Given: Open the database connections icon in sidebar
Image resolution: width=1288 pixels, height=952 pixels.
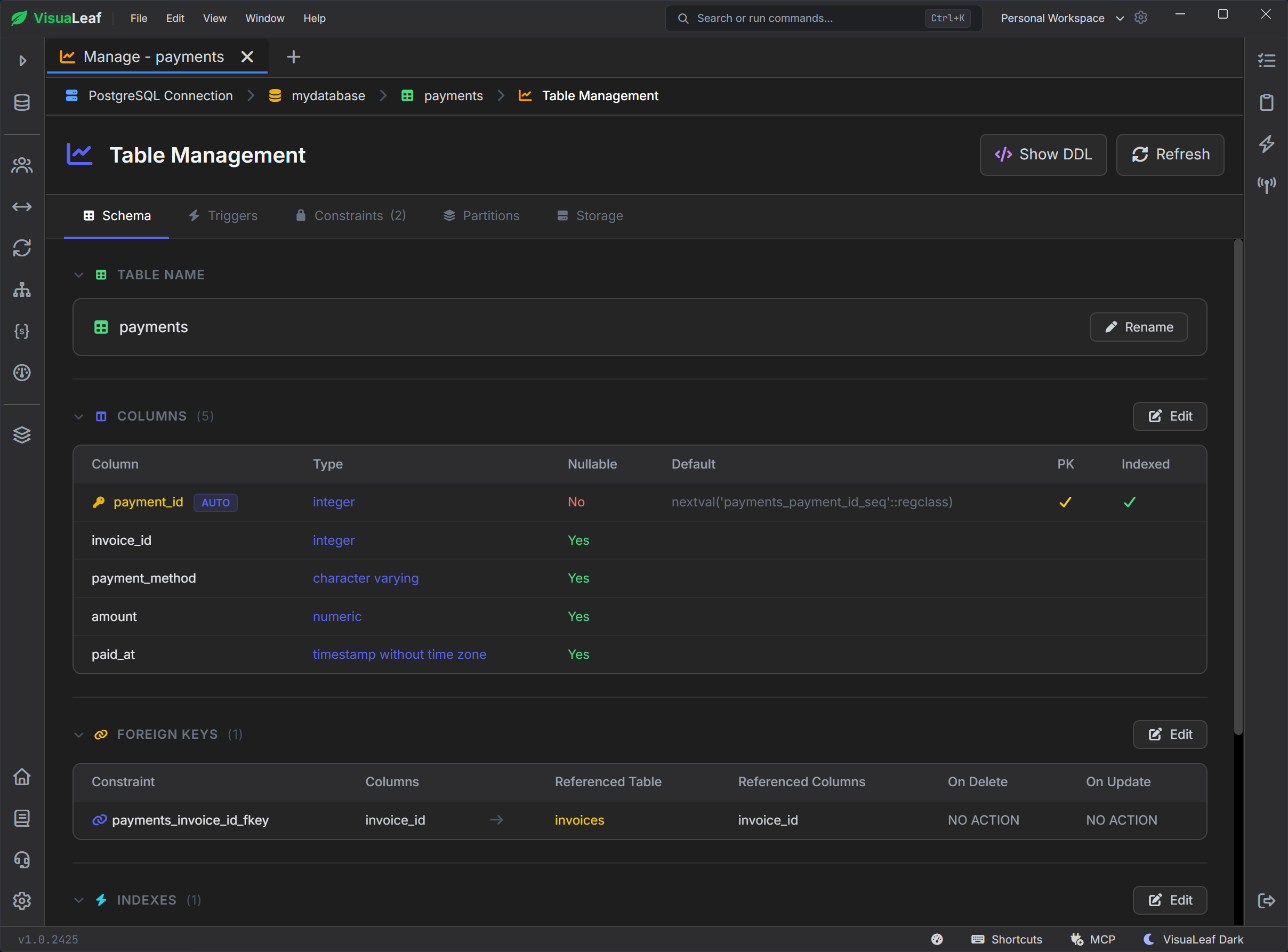Looking at the screenshot, I should 22,102.
